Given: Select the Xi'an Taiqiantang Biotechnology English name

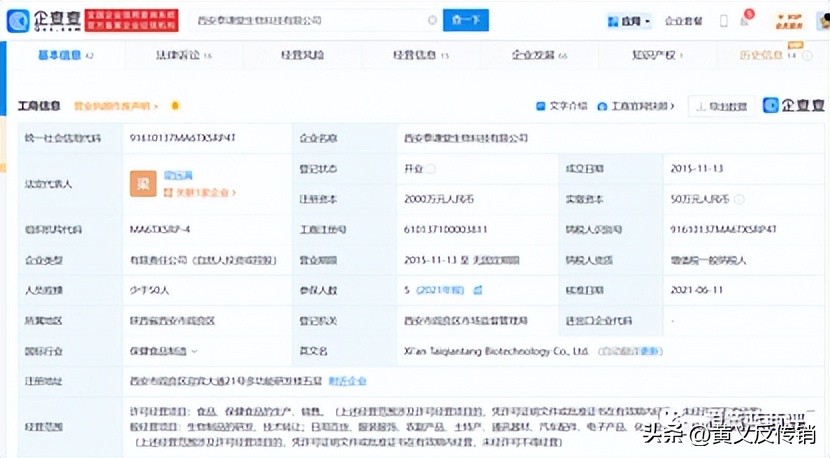Looking at the screenshot, I should (x=497, y=351).
